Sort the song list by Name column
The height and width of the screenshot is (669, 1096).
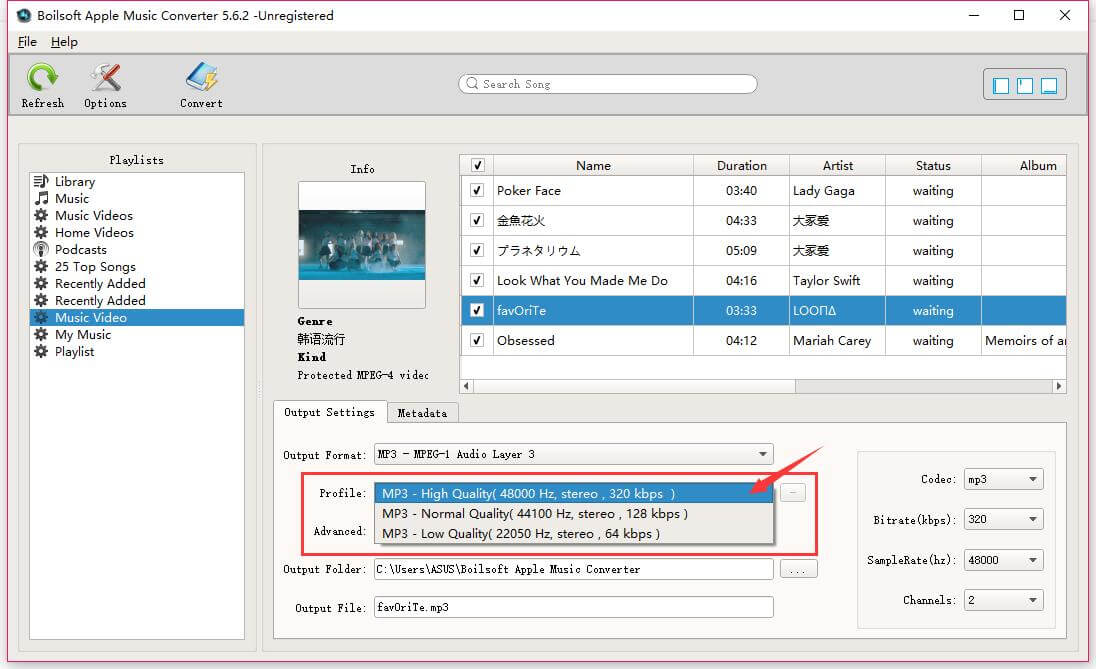pyautogui.click(x=593, y=165)
